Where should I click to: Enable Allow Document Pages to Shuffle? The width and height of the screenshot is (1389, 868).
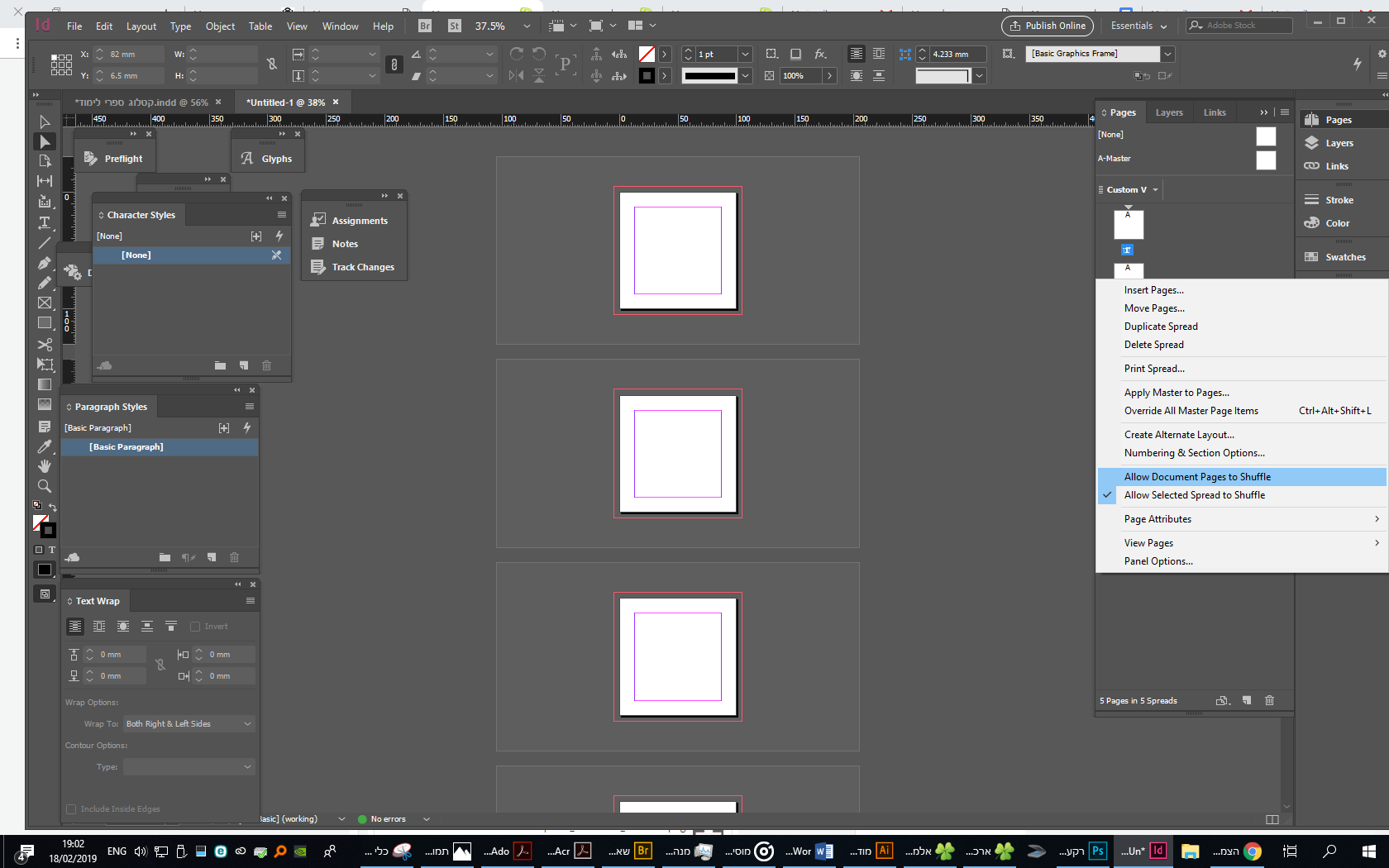point(1196,477)
